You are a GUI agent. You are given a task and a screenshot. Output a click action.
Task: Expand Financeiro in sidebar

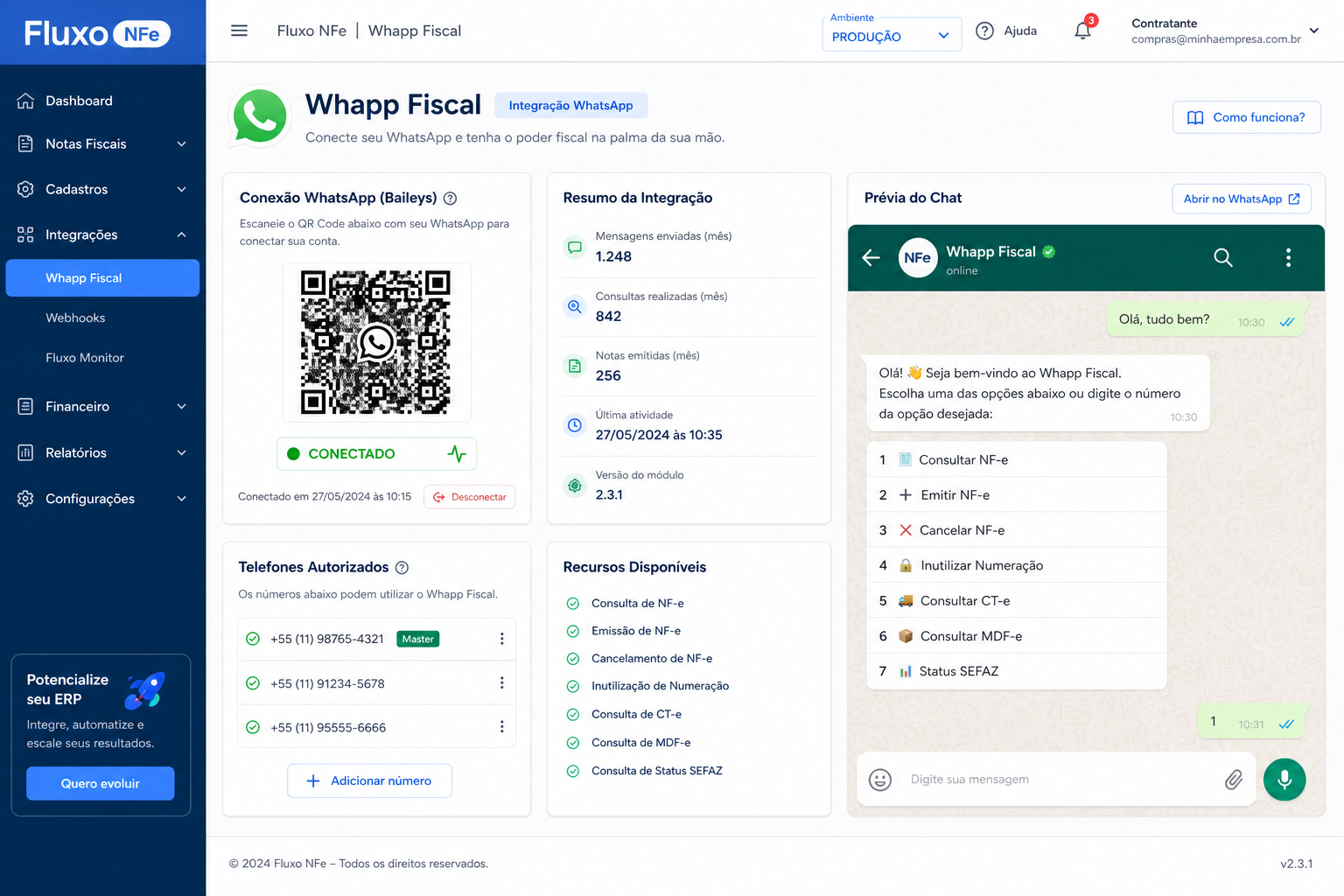coord(102,406)
